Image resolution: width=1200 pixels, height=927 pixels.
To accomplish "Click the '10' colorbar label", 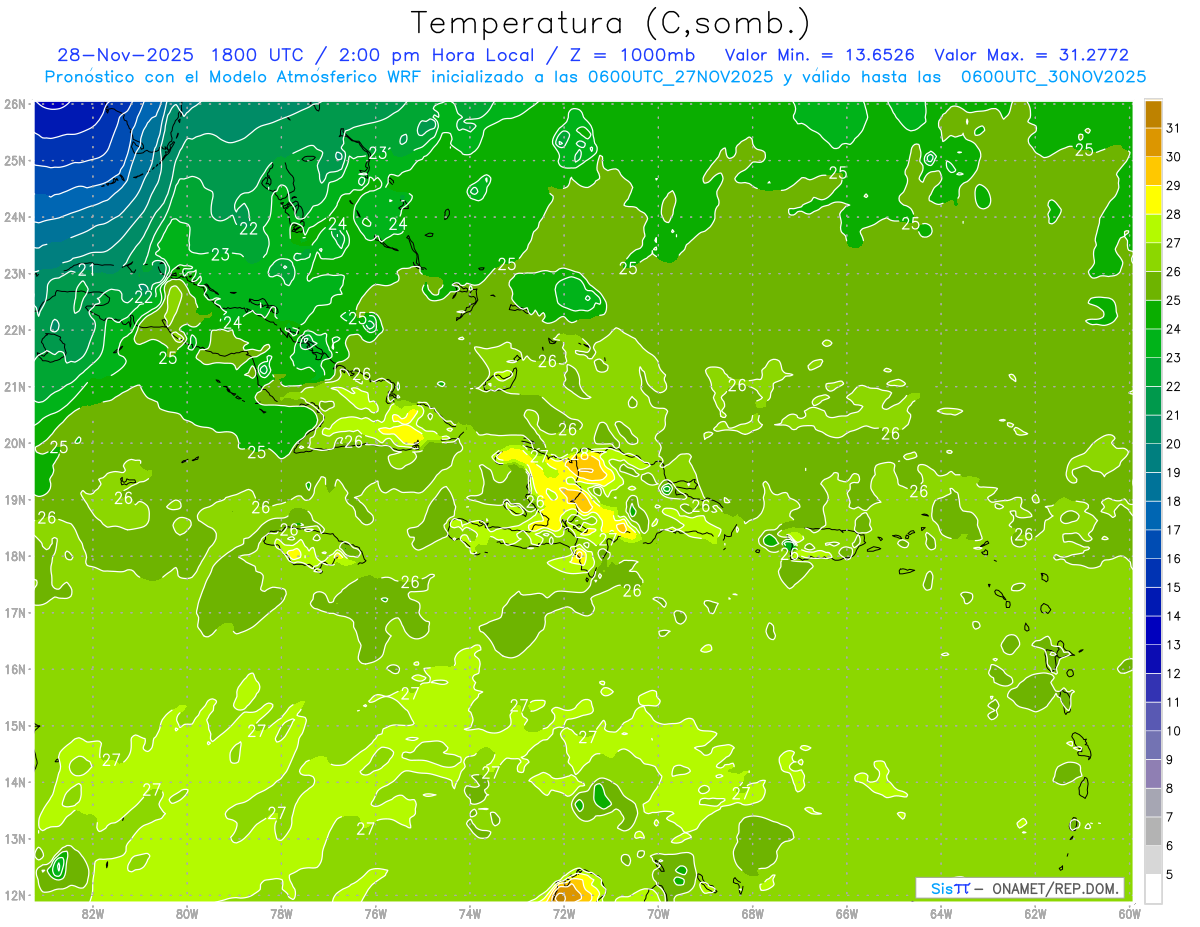I will click(1174, 731).
